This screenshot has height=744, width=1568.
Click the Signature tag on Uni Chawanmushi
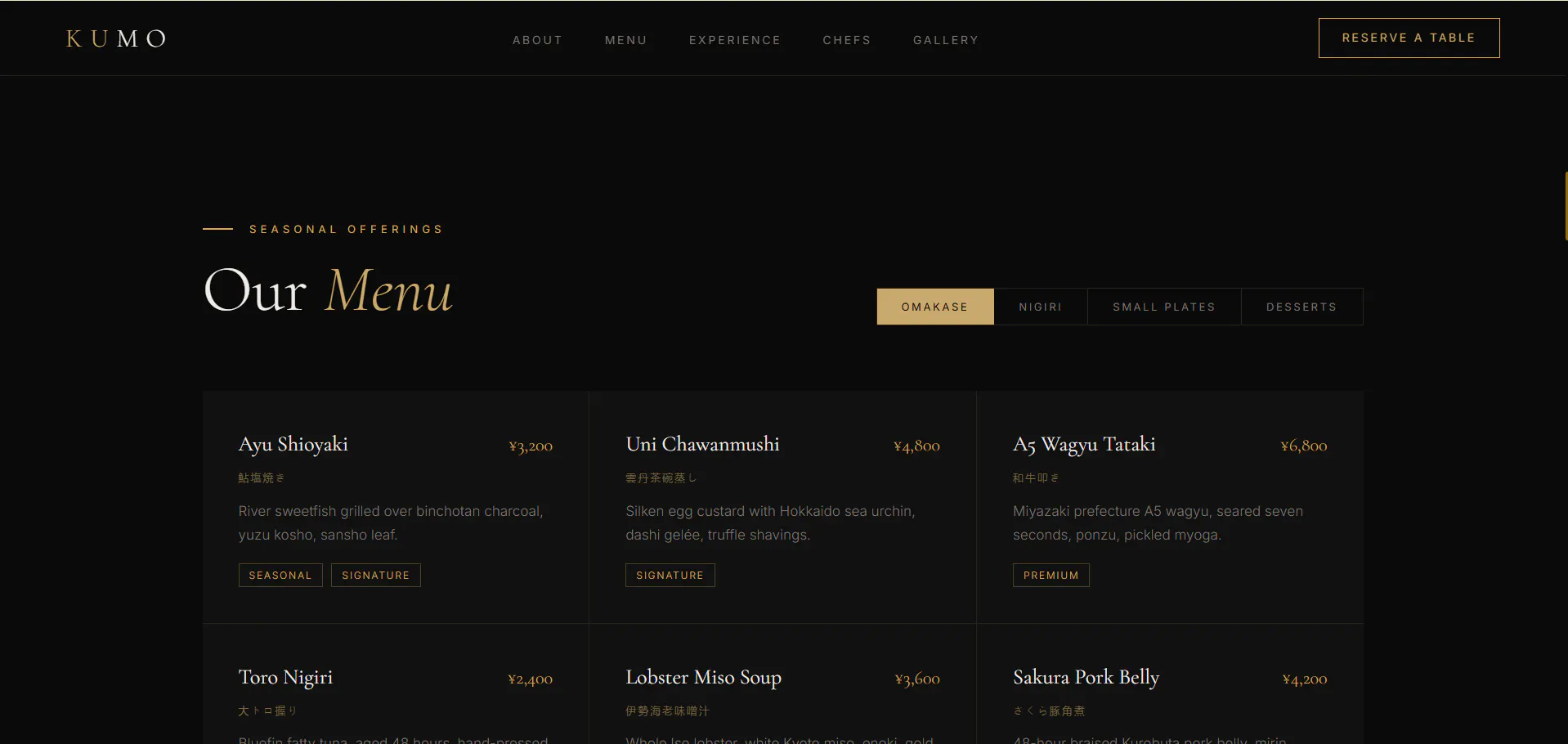[670, 575]
